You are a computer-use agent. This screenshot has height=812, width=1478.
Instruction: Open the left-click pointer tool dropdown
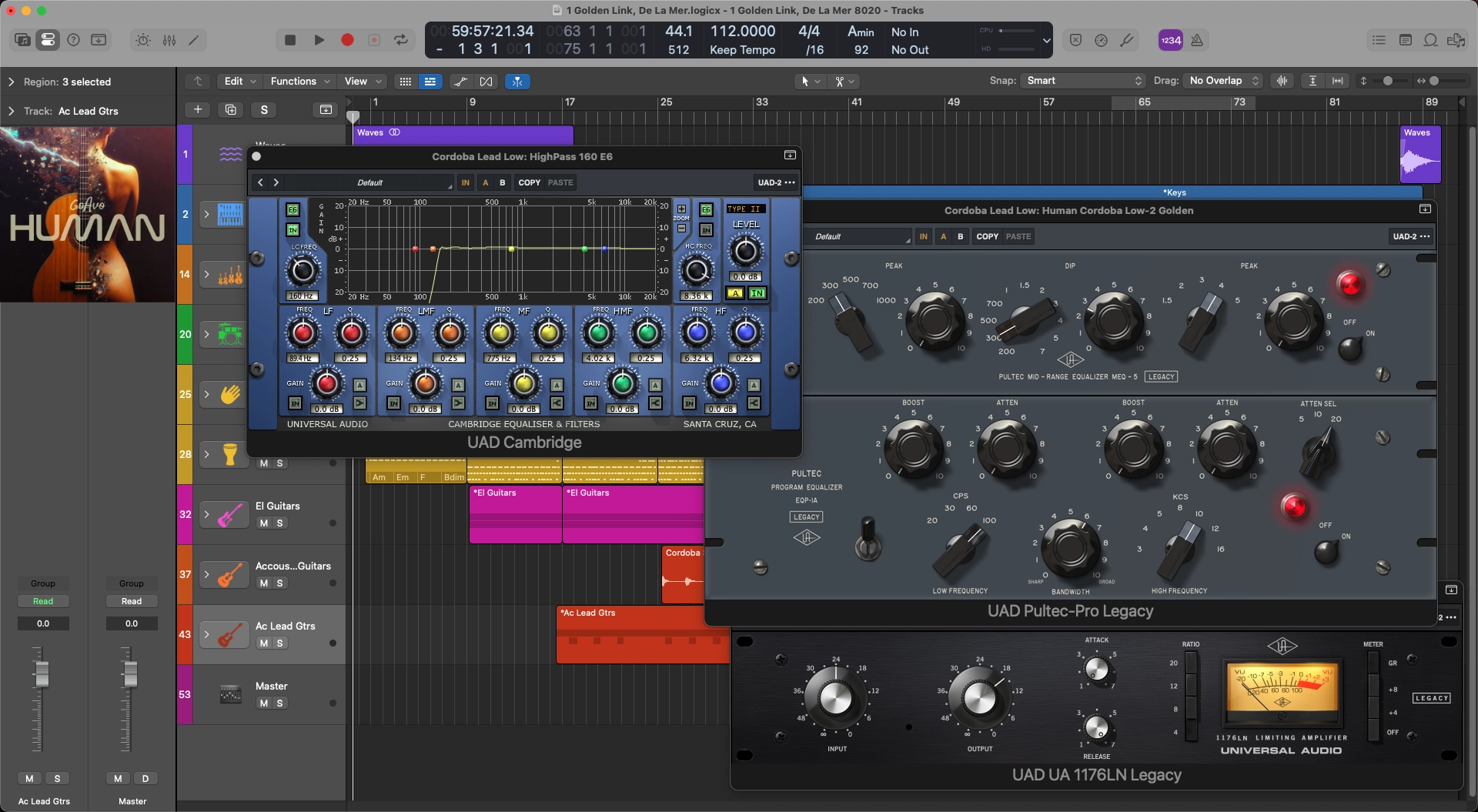point(810,82)
